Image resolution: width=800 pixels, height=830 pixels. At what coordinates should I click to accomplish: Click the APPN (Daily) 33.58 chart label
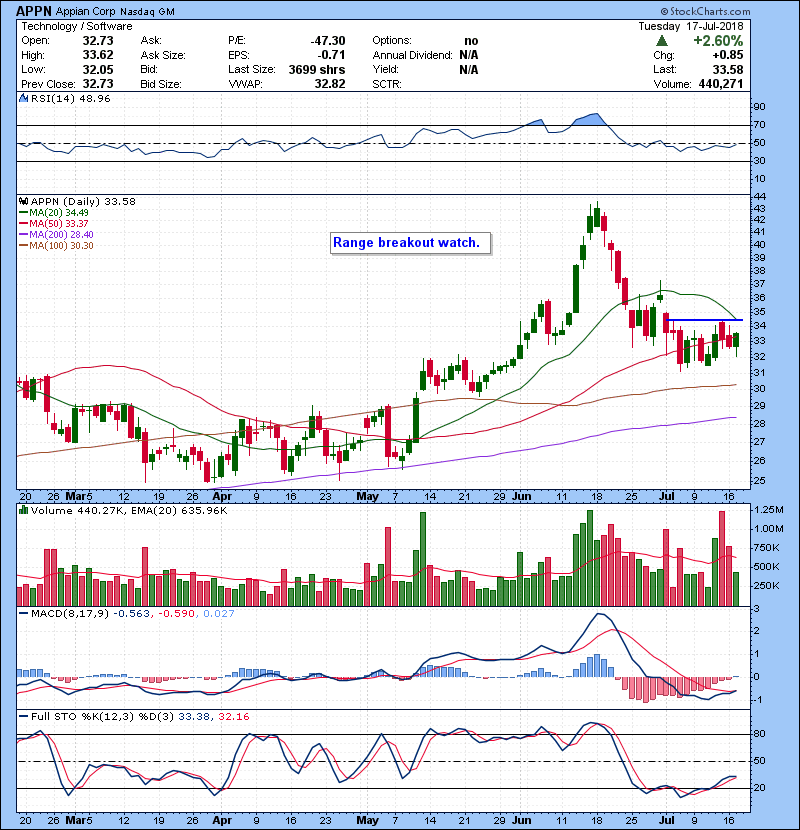pyautogui.click(x=83, y=202)
